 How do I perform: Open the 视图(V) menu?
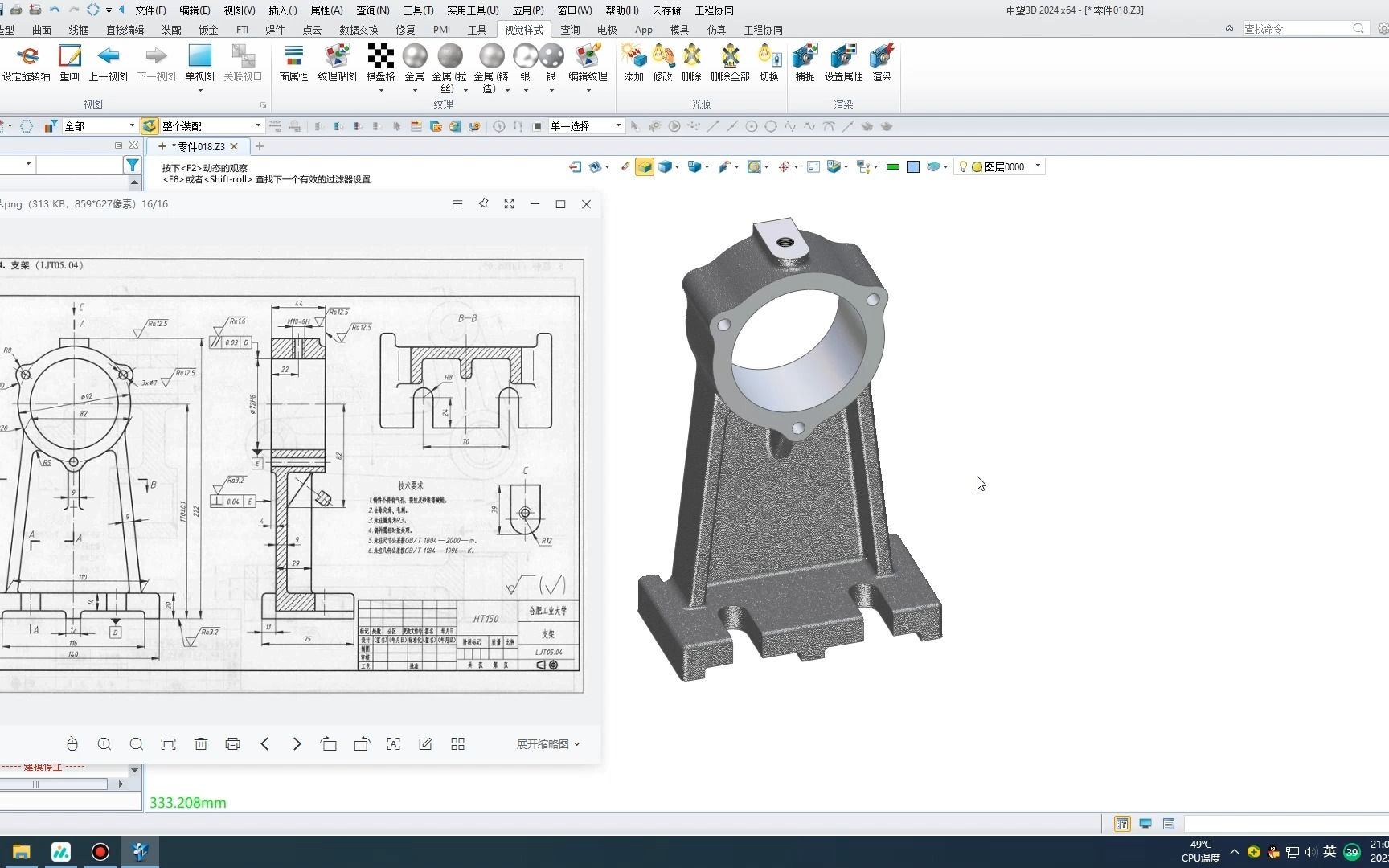pos(239,10)
